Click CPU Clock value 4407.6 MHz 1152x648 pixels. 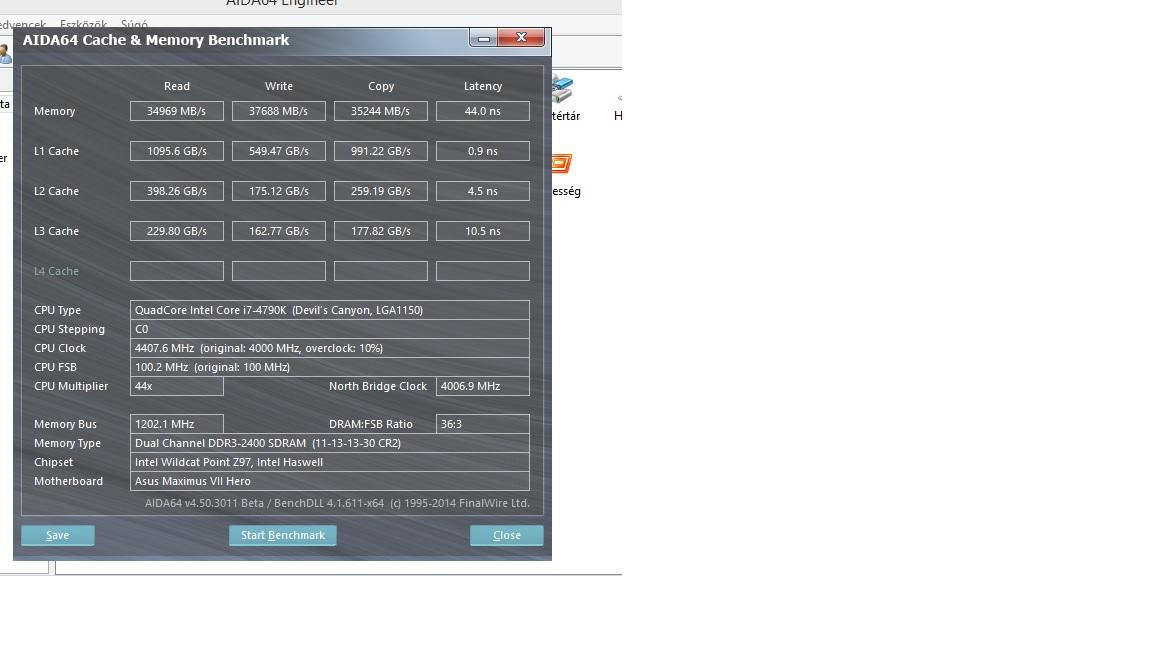329,348
